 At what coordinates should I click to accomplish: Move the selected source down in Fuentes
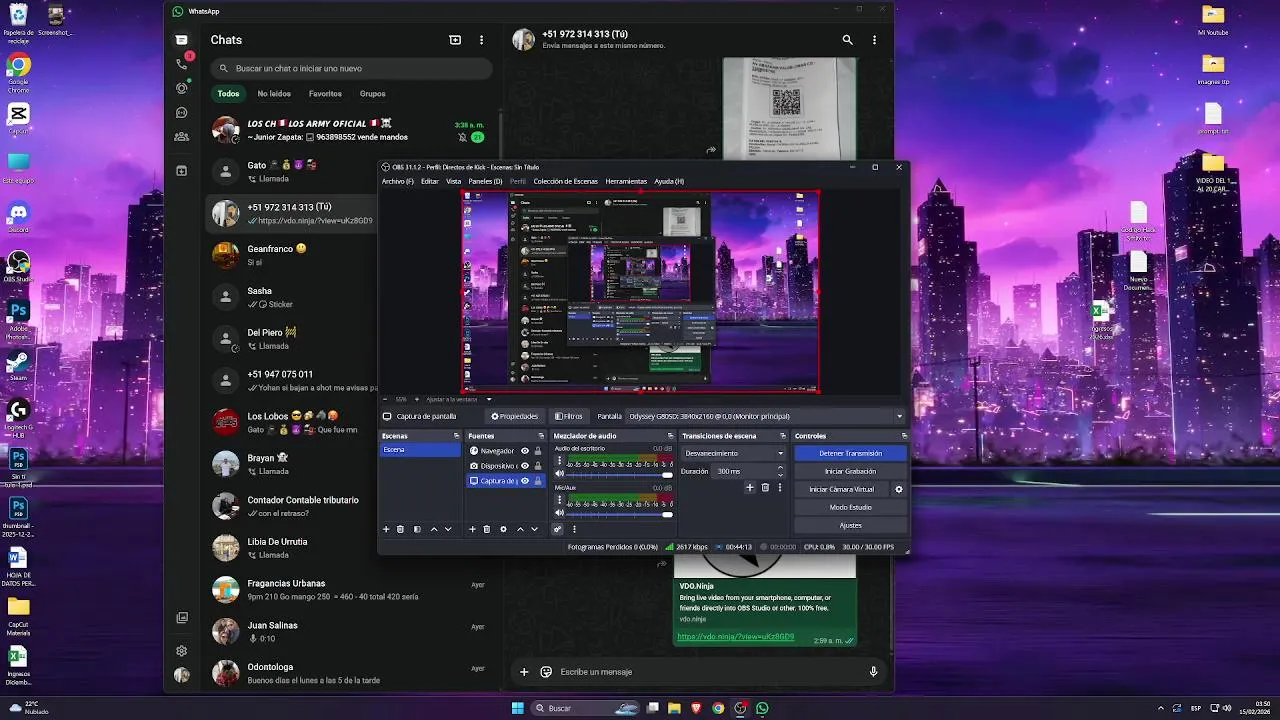[x=534, y=529]
